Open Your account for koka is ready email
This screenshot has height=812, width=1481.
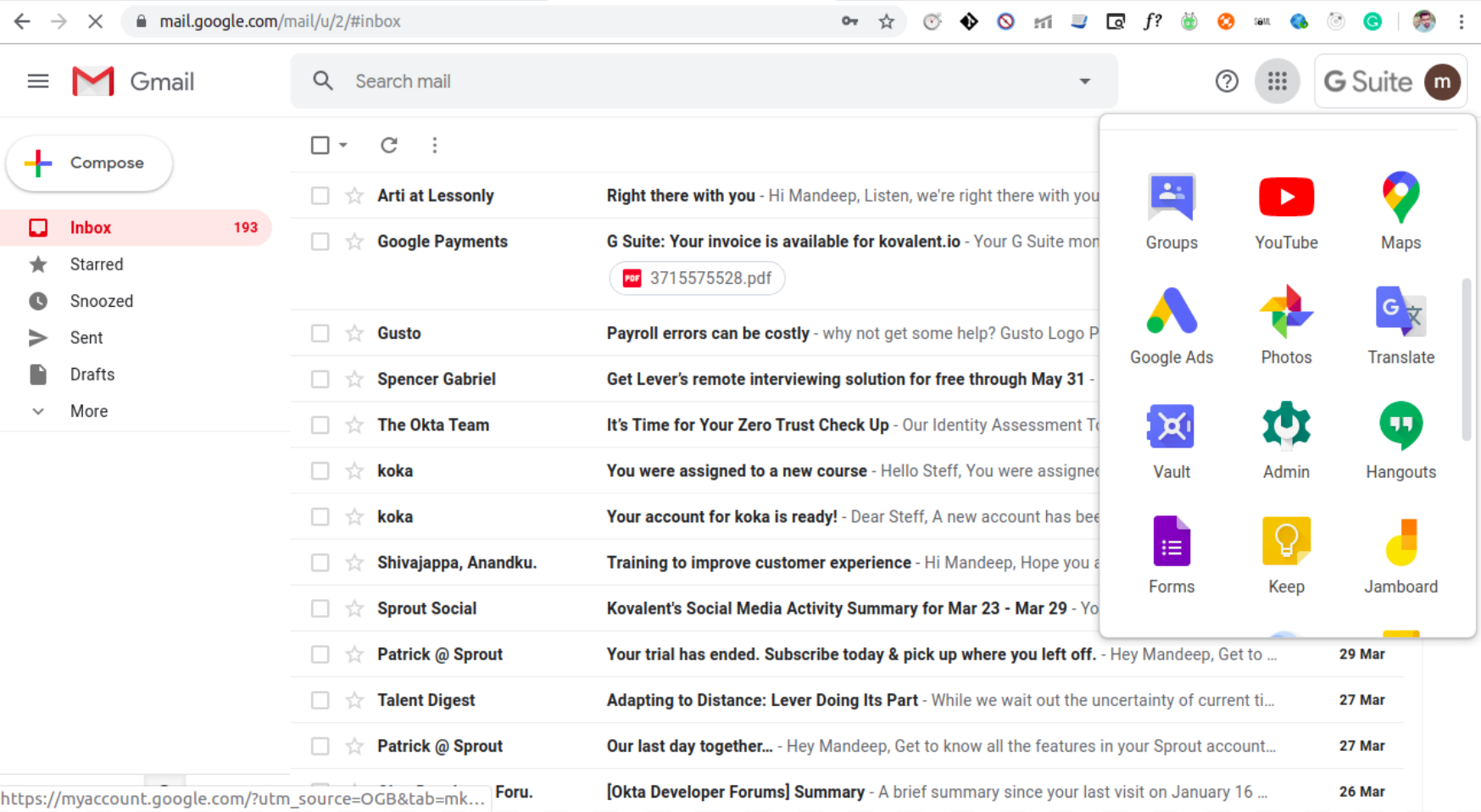(722, 517)
